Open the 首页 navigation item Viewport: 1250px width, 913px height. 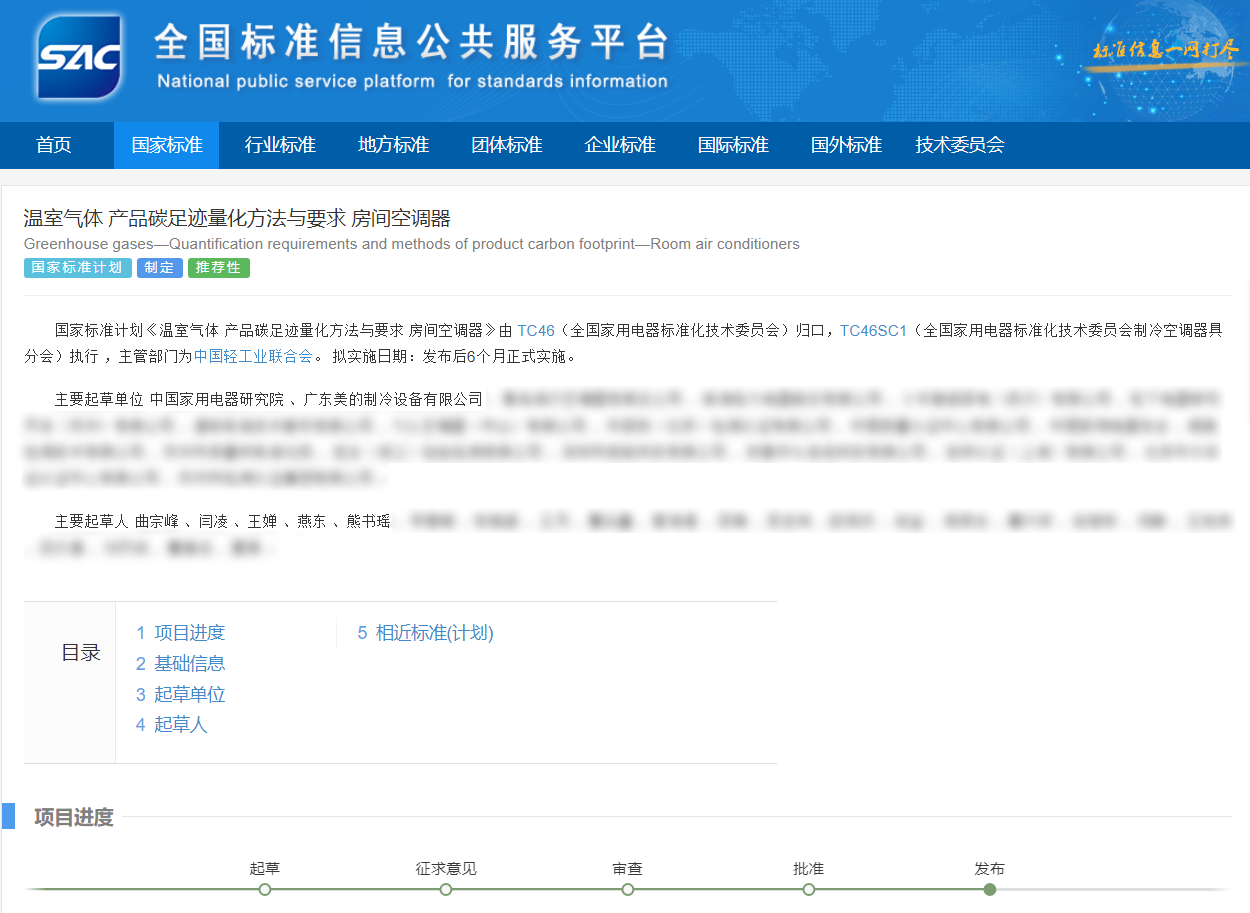(x=53, y=145)
